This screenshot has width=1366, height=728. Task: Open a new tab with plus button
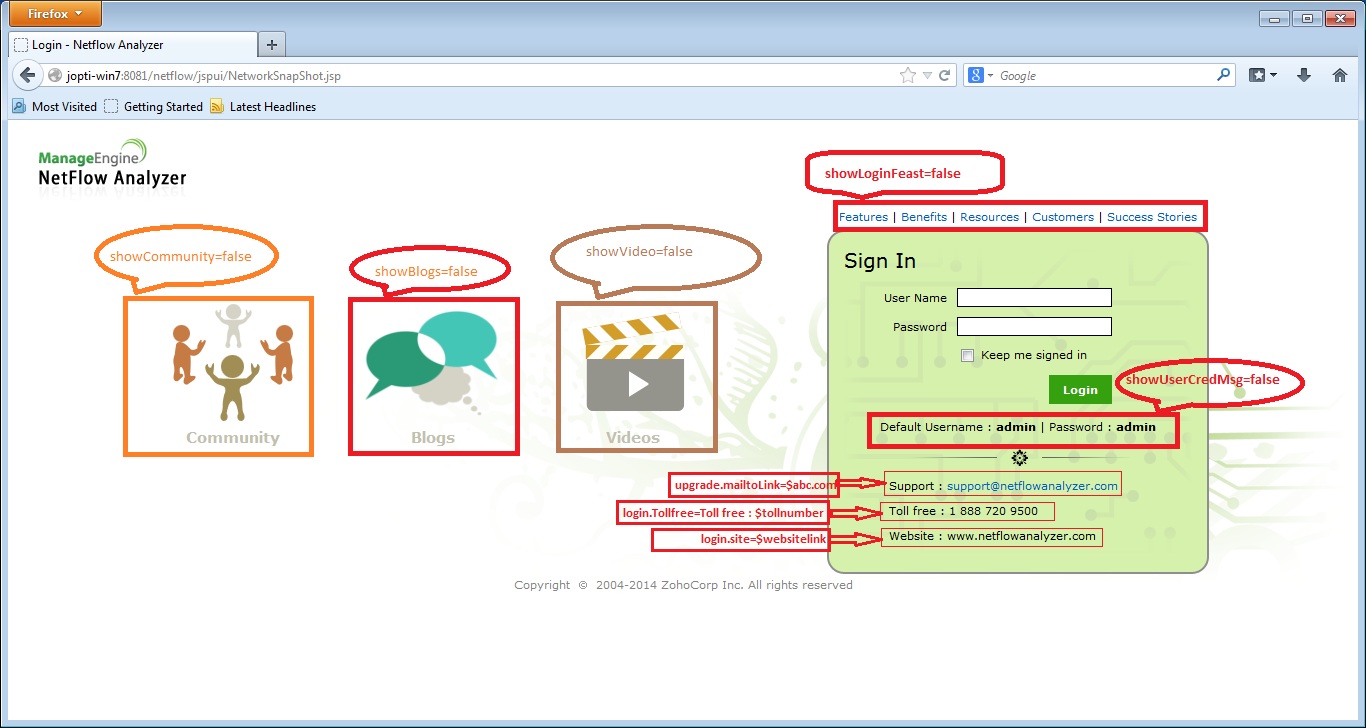coord(271,45)
